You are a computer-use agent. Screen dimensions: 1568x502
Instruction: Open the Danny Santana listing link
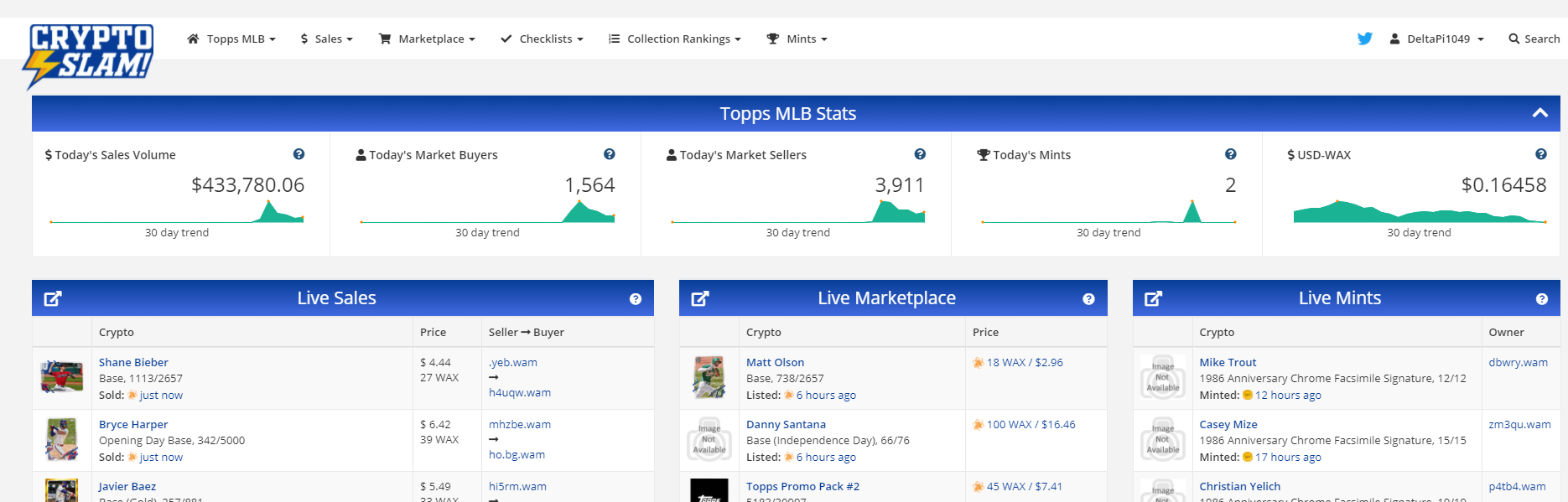click(787, 424)
